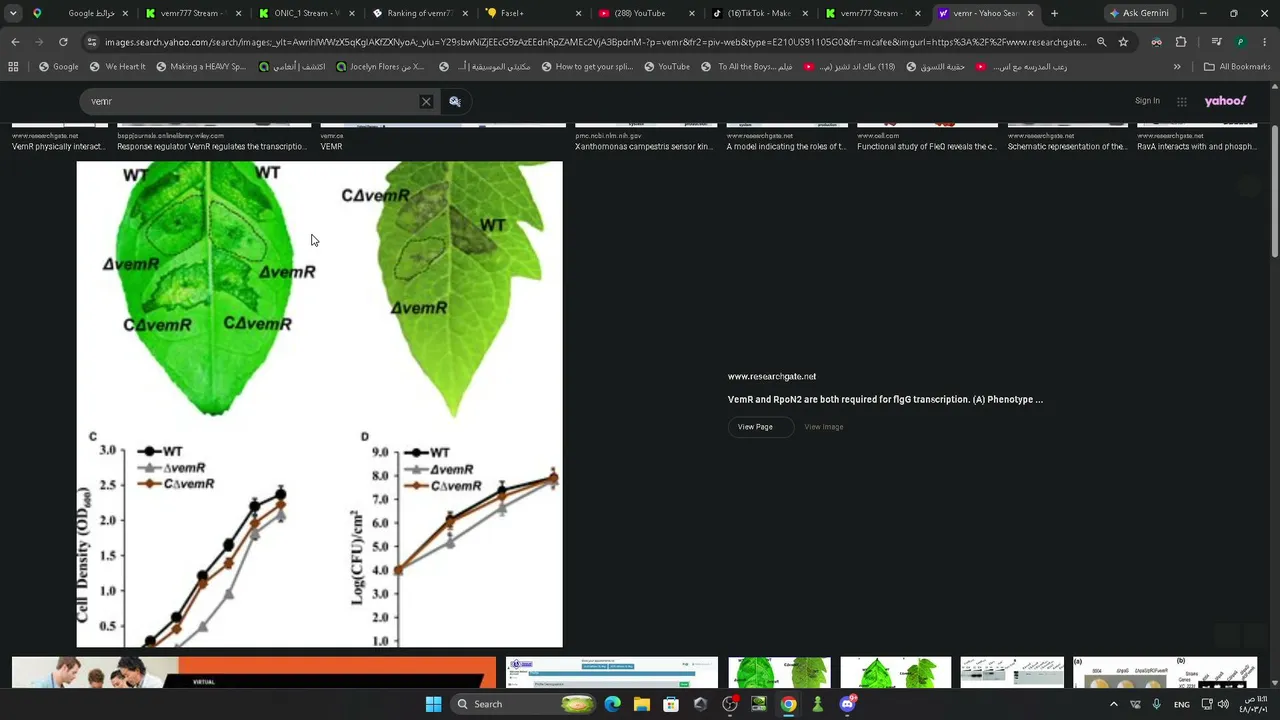Open the To All the Boys bookmark
The image size is (1280, 720).
748,67
